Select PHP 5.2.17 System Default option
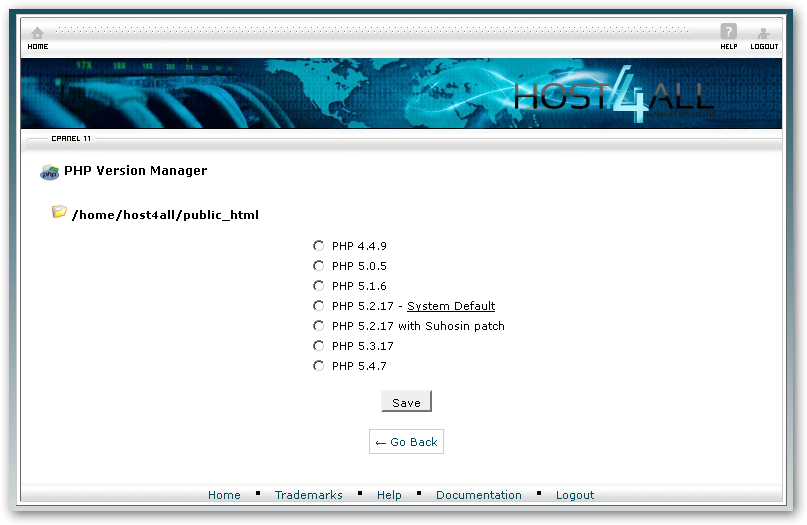Screen dimensions: 807x525 pyautogui.click(x=319, y=306)
